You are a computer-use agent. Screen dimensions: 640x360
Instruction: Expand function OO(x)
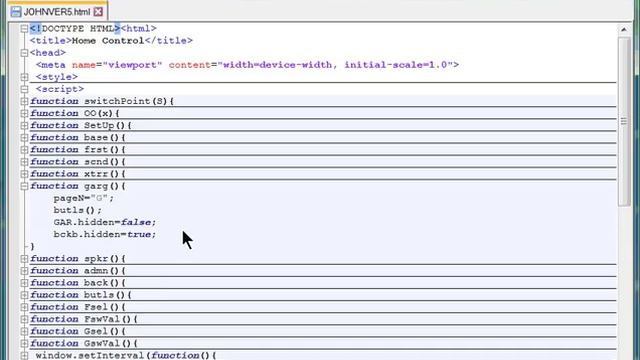[24, 113]
